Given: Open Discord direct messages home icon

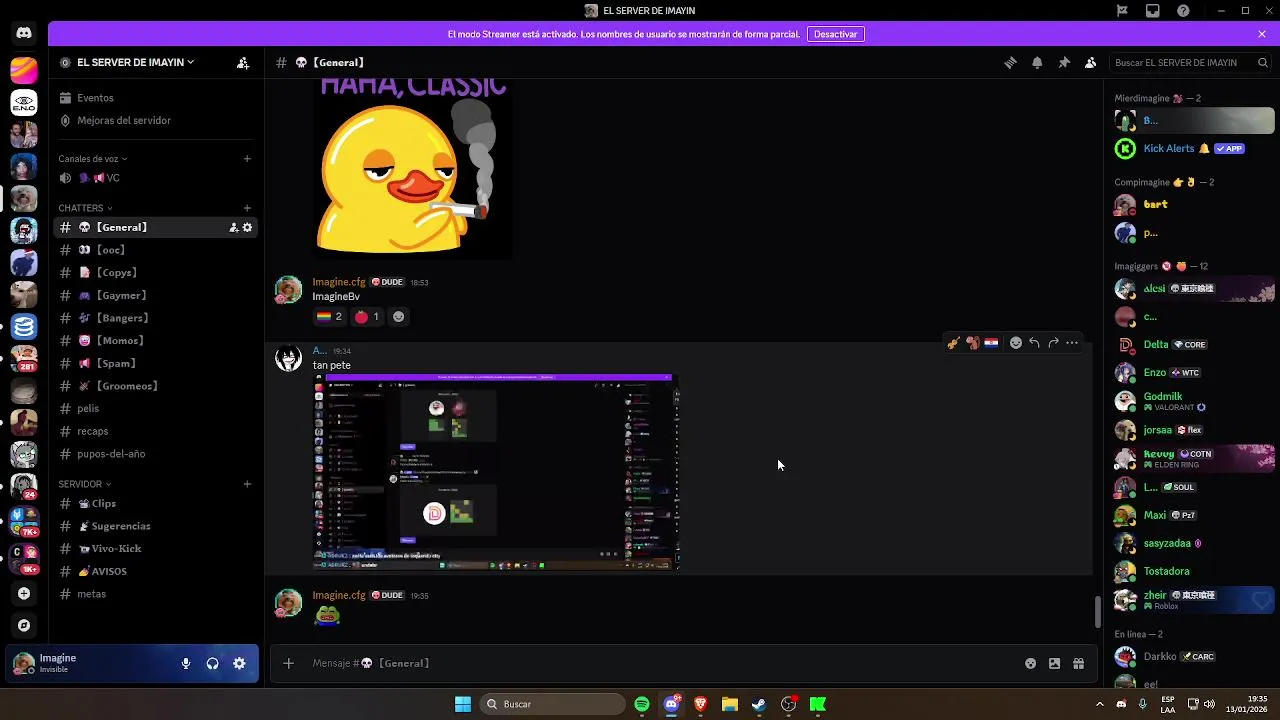Looking at the screenshot, I should coord(24,33).
